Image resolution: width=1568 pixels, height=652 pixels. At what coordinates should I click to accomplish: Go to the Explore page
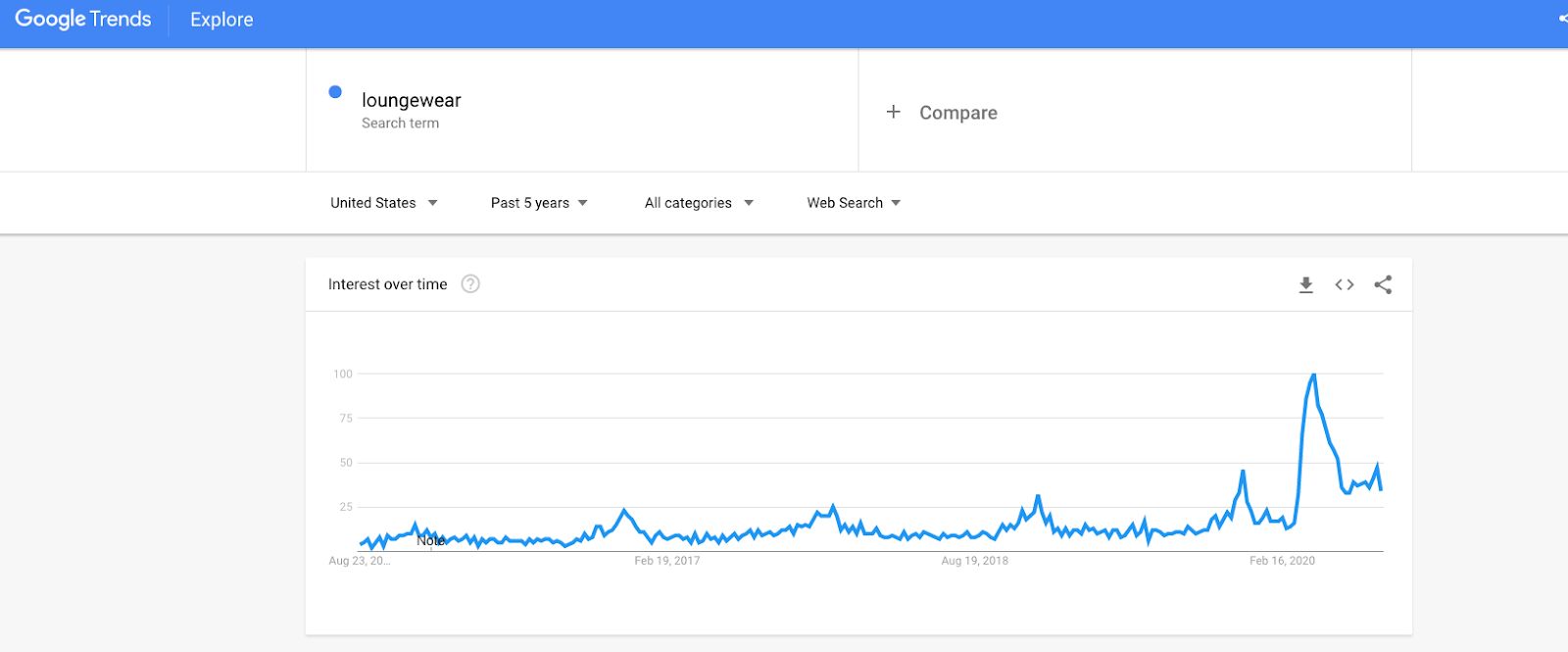221,20
